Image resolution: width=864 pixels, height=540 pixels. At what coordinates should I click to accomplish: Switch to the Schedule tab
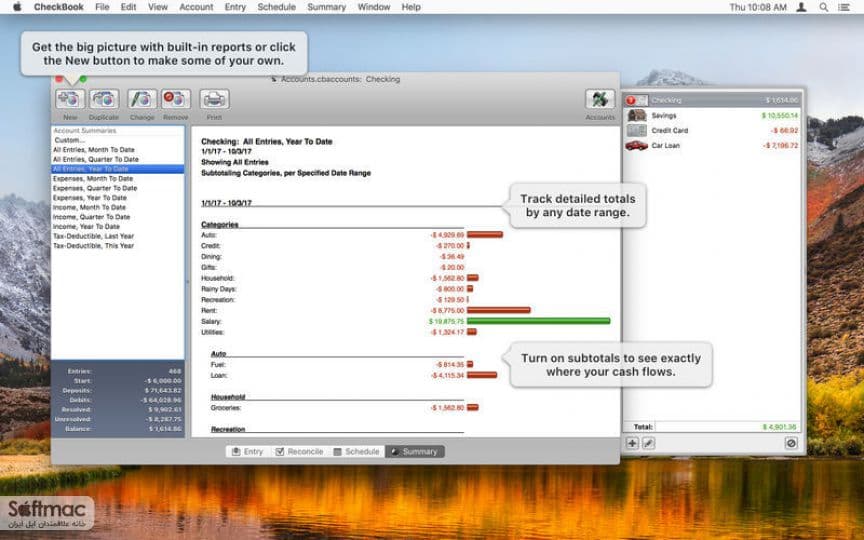pyautogui.click(x=357, y=451)
